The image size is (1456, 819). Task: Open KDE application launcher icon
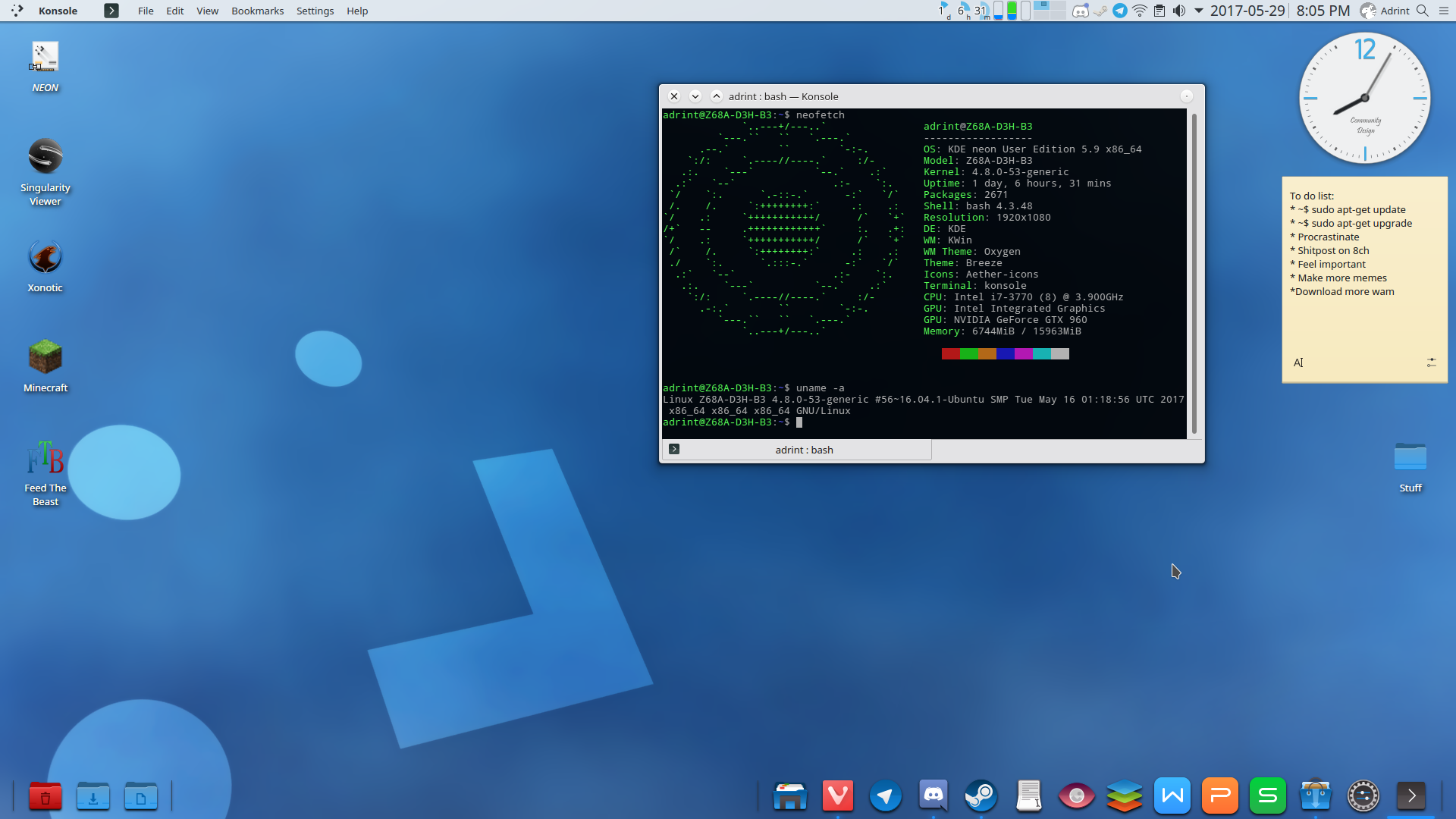(x=17, y=11)
